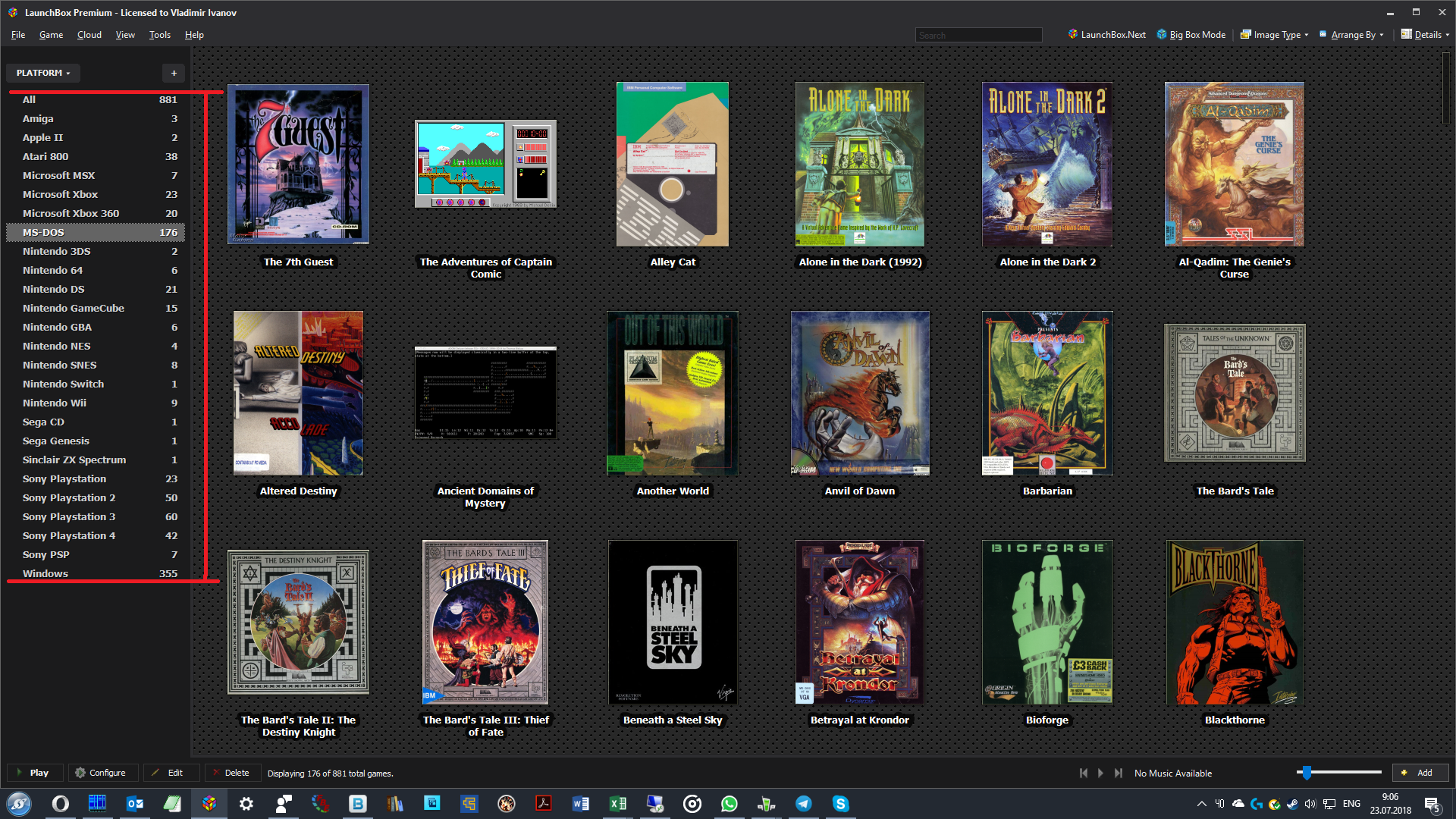
Task: Select the Microsoft Xbox 360 platform
Action: (96, 213)
